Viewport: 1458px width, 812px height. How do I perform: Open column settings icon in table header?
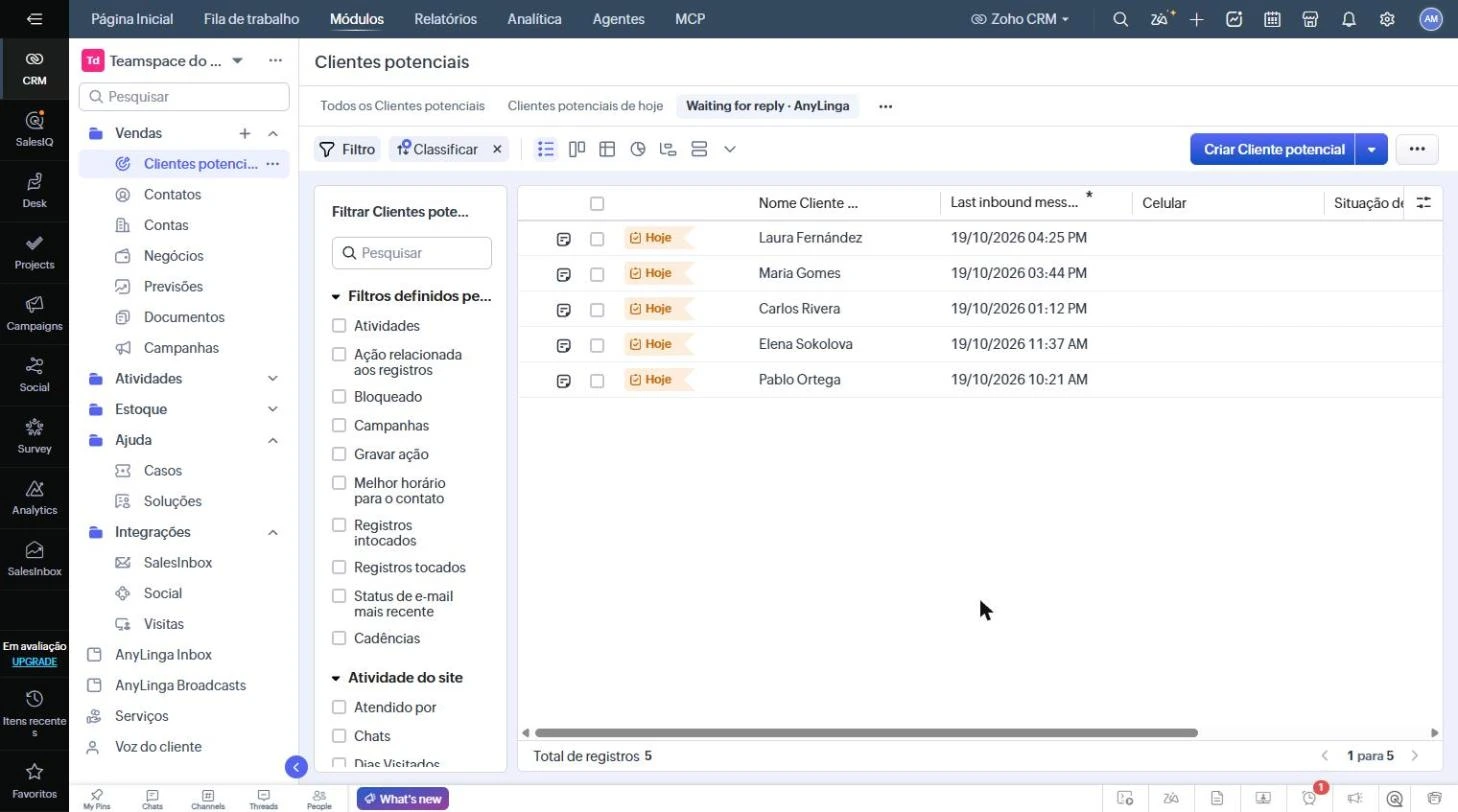click(x=1423, y=202)
